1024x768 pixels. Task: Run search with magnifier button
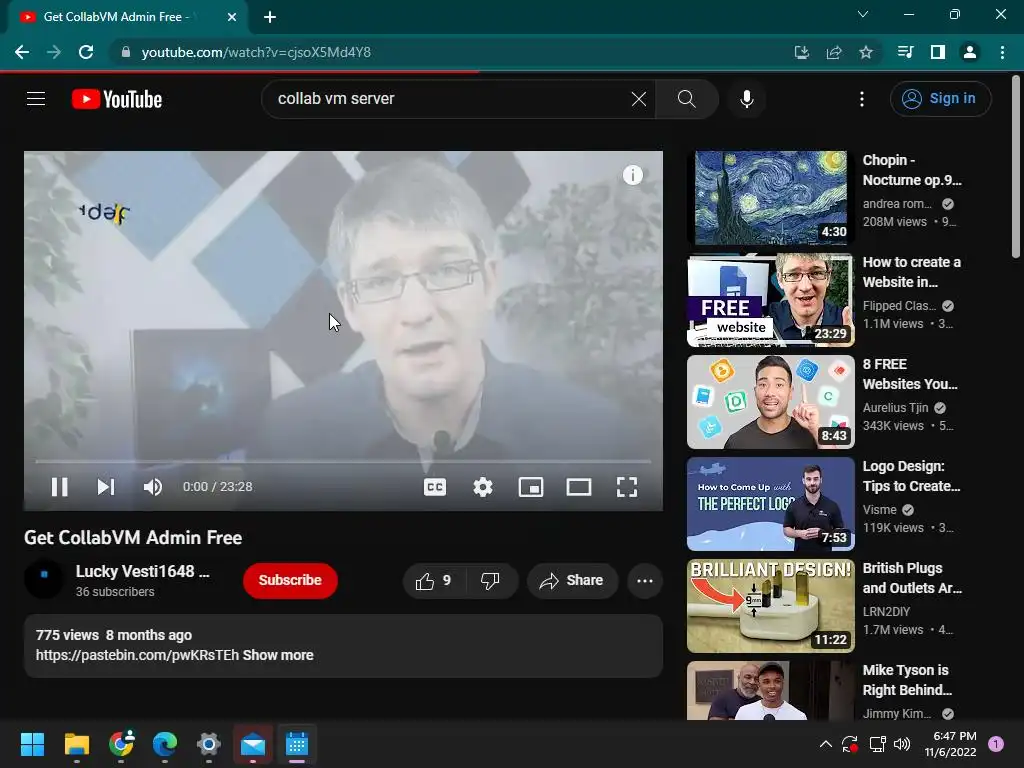[686, 99]
